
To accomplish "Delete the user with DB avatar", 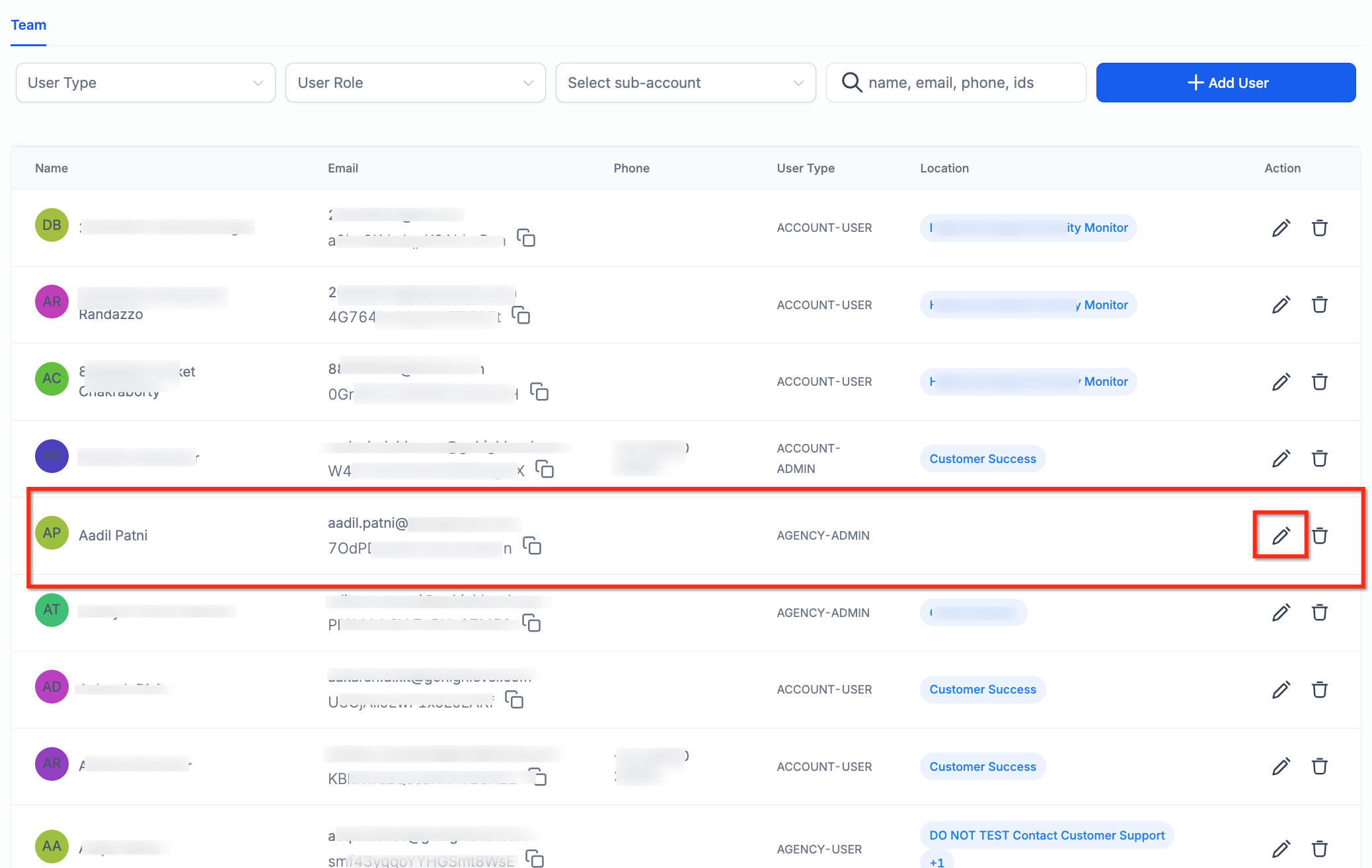I will pyautogui.click(x=1320, y=228).
